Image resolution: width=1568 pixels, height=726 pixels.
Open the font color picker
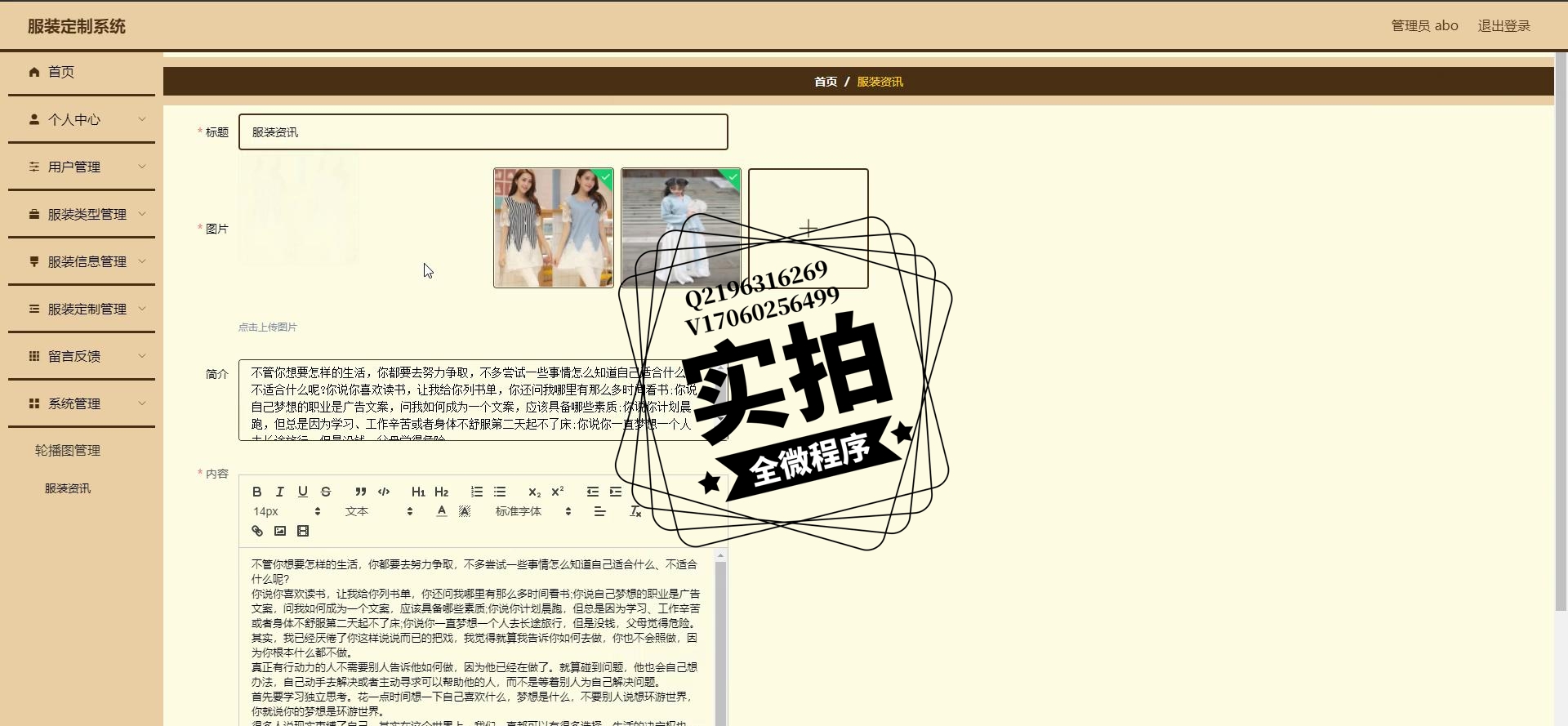tap(441, 511)
